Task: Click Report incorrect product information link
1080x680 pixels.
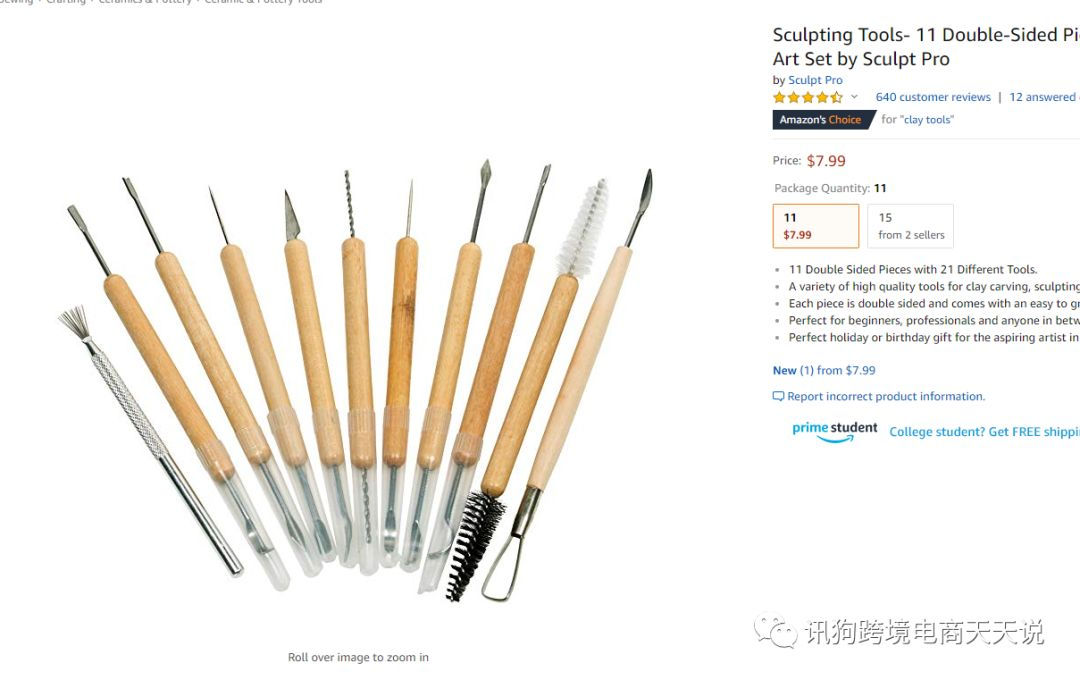Action: 886,397
